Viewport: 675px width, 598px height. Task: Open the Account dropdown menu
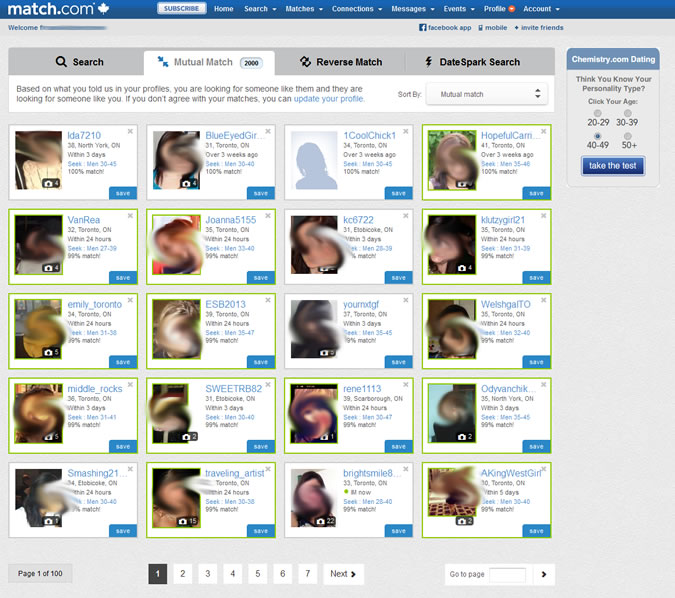(541, 9)
